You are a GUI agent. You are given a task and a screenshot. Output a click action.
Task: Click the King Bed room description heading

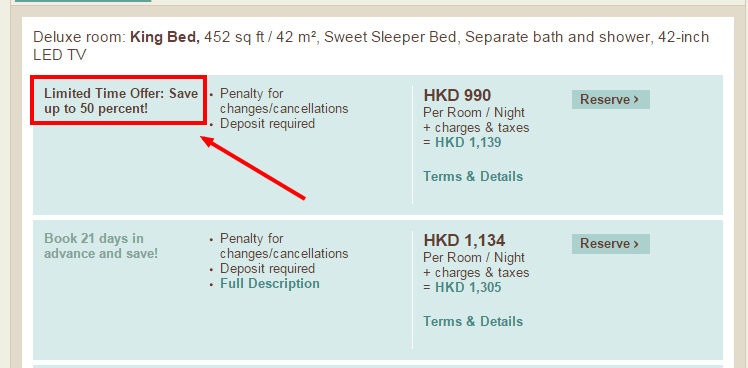(x=371, y=46)
